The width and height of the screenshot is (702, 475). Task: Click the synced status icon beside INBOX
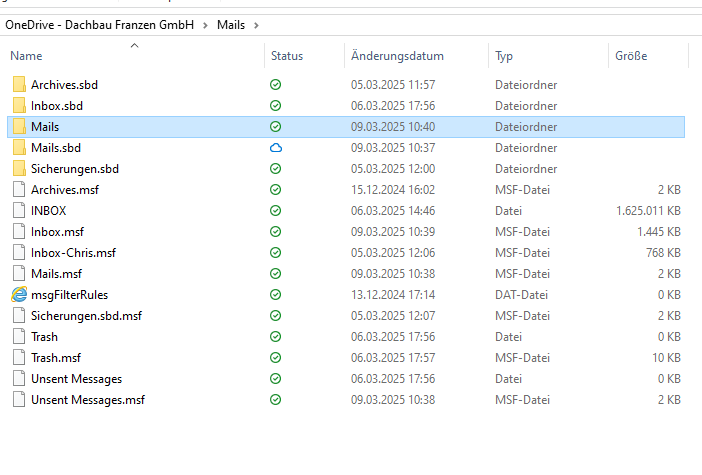point(275,211)
